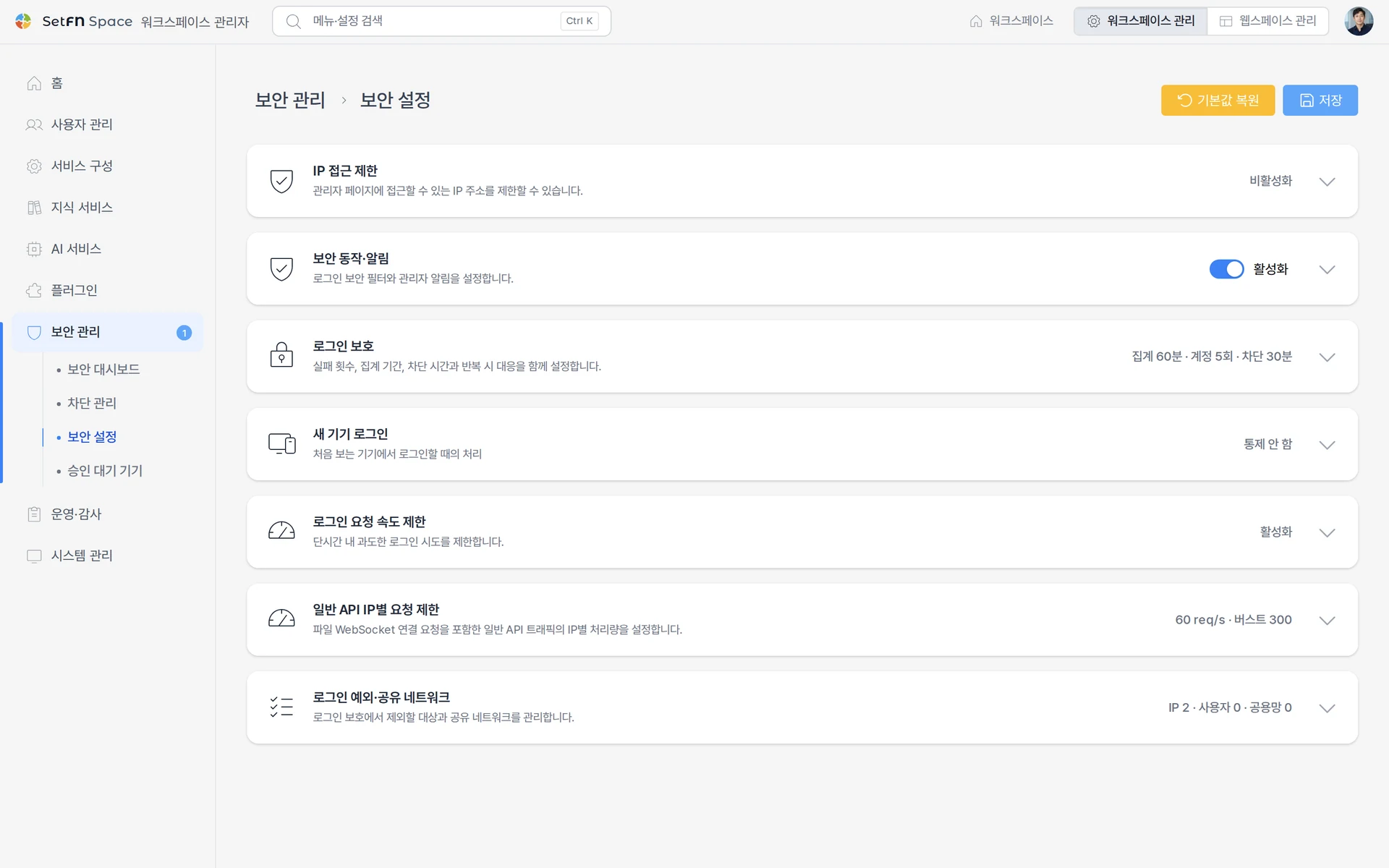
Task: Select the 워크스페이스 관리 tab
Action: point(1141,21)
